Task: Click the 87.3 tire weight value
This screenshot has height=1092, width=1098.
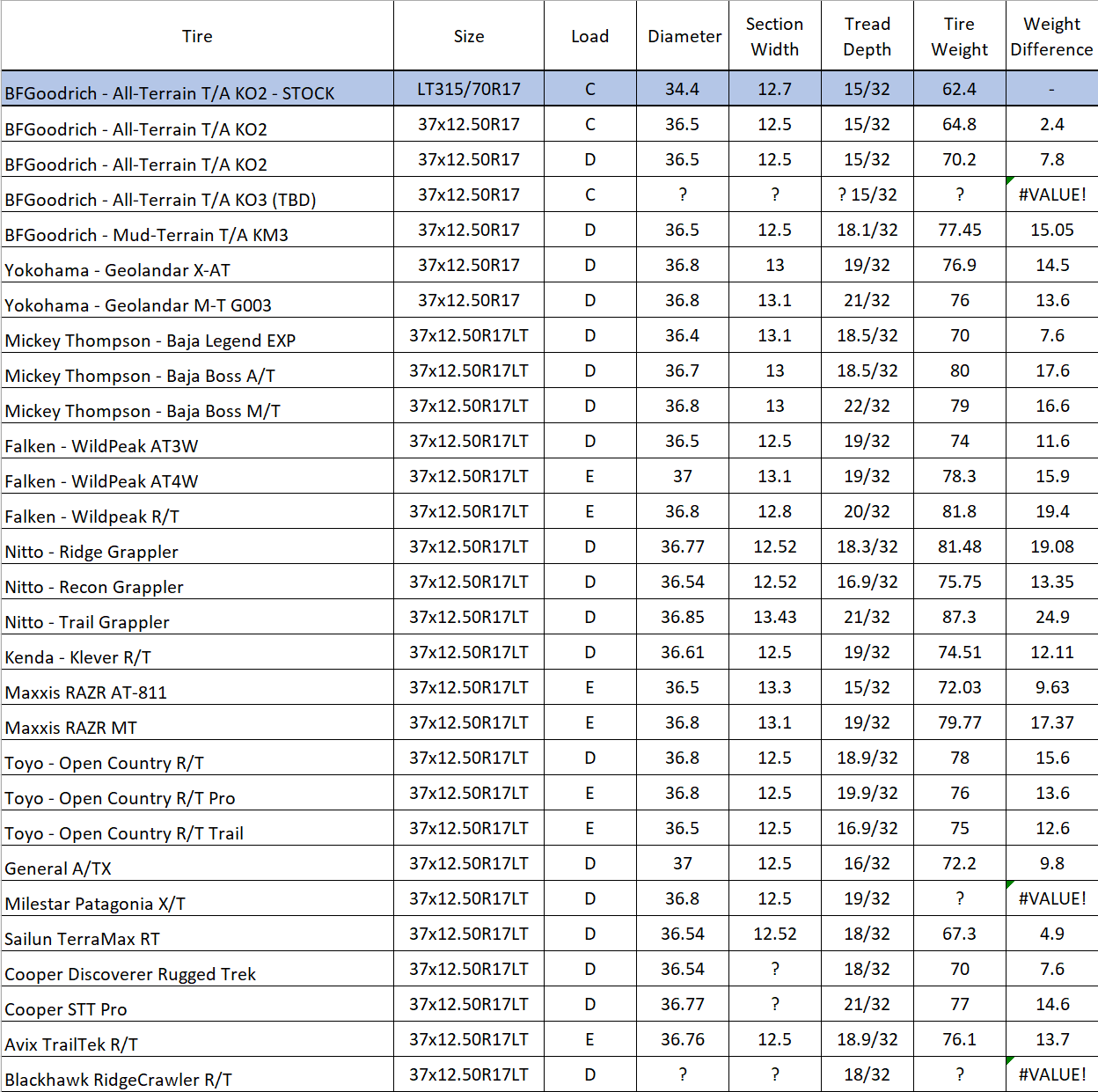Action: [960, 617]
